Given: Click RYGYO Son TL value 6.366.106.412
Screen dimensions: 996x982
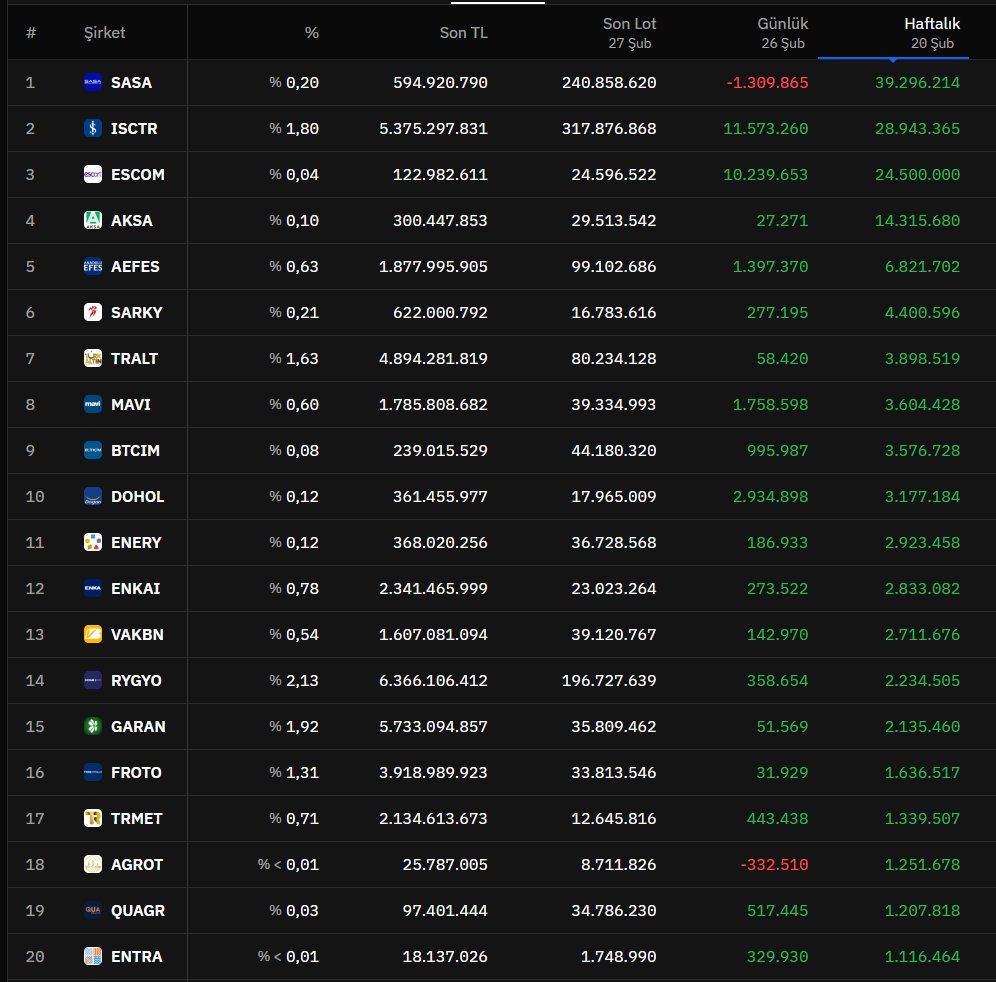Looking at the screenshot, I should [433, 680].
